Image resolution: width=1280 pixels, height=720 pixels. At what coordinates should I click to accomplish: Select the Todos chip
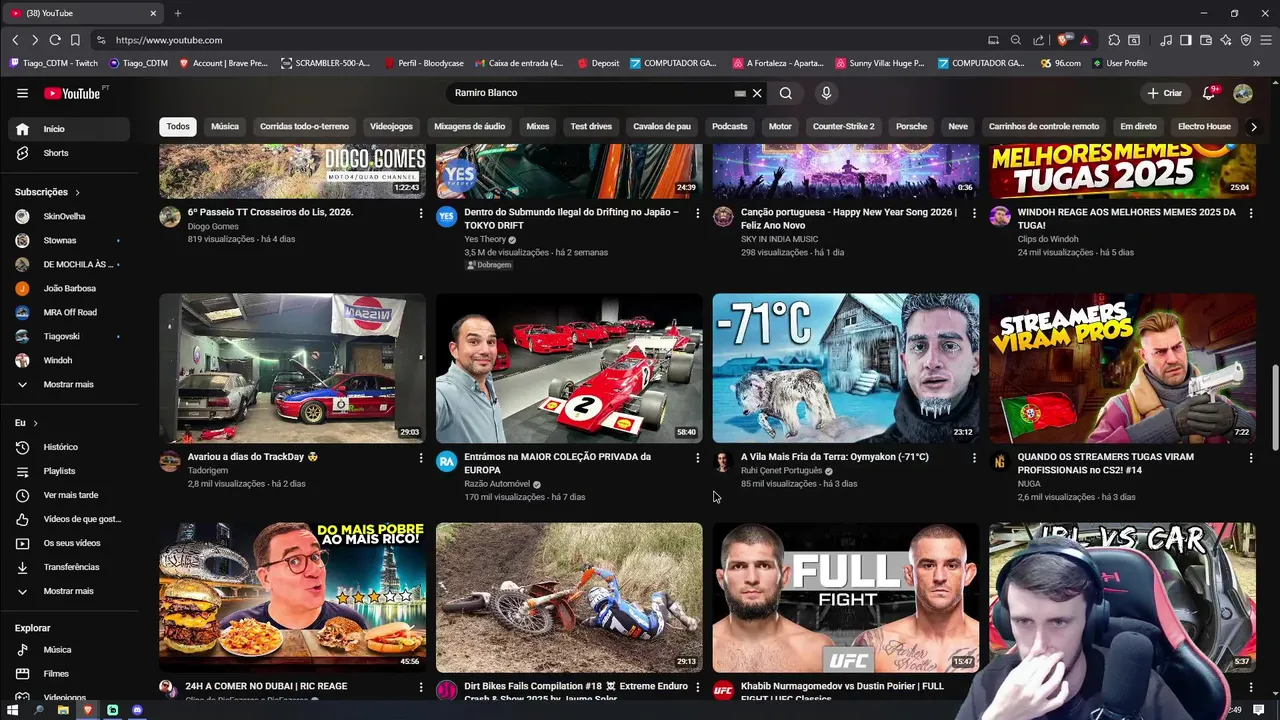178,127
